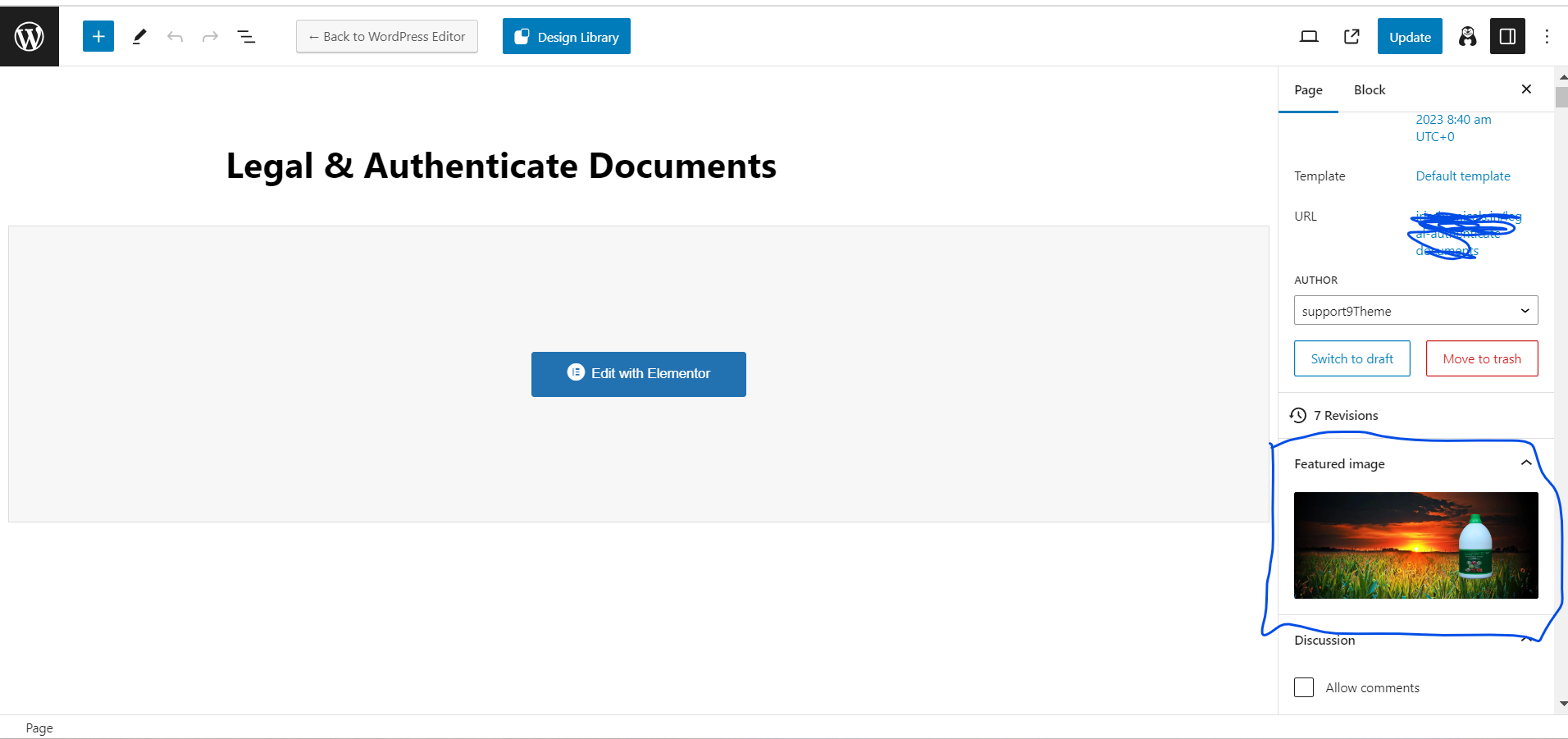
Task: Go back to WordPress Editor
Action: 387,36
